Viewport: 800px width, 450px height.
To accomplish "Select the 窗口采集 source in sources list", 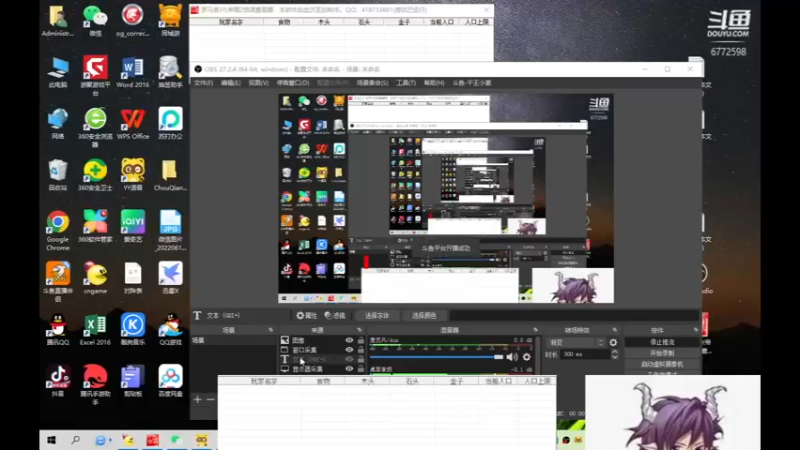I will coord(305,350).
